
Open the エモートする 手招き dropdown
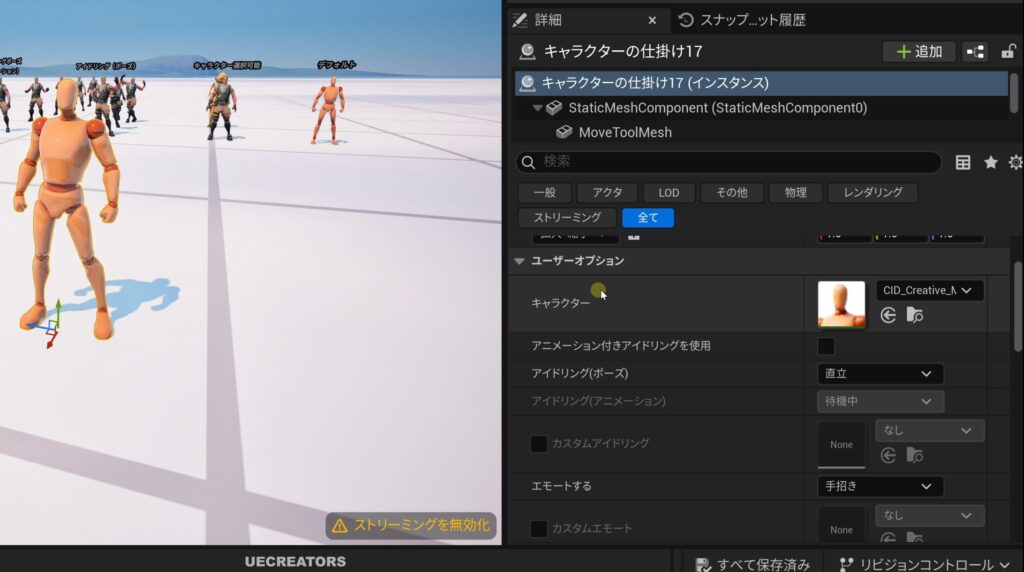(880, 487)
